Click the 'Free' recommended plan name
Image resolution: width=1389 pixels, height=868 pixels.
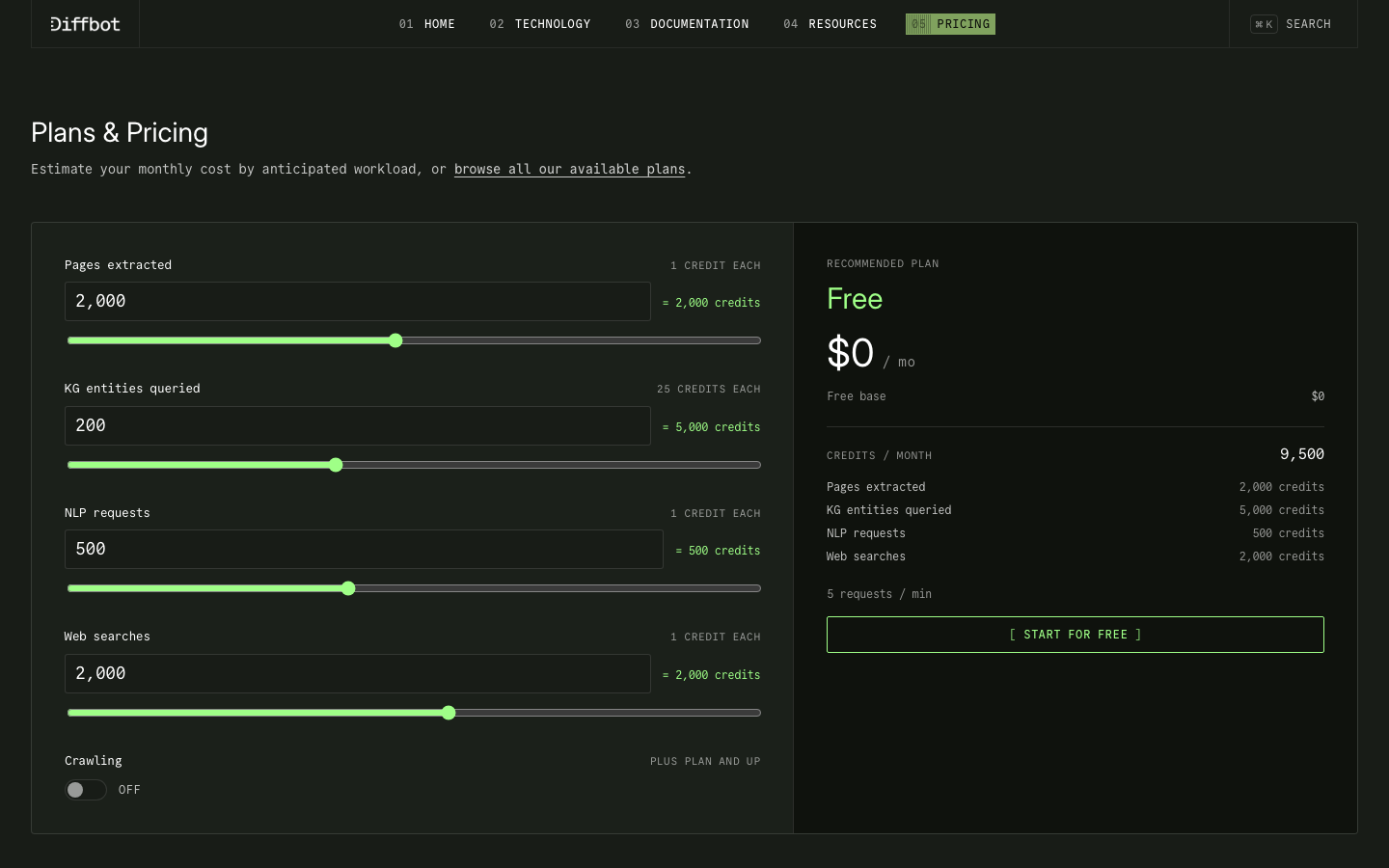(855, 299)
